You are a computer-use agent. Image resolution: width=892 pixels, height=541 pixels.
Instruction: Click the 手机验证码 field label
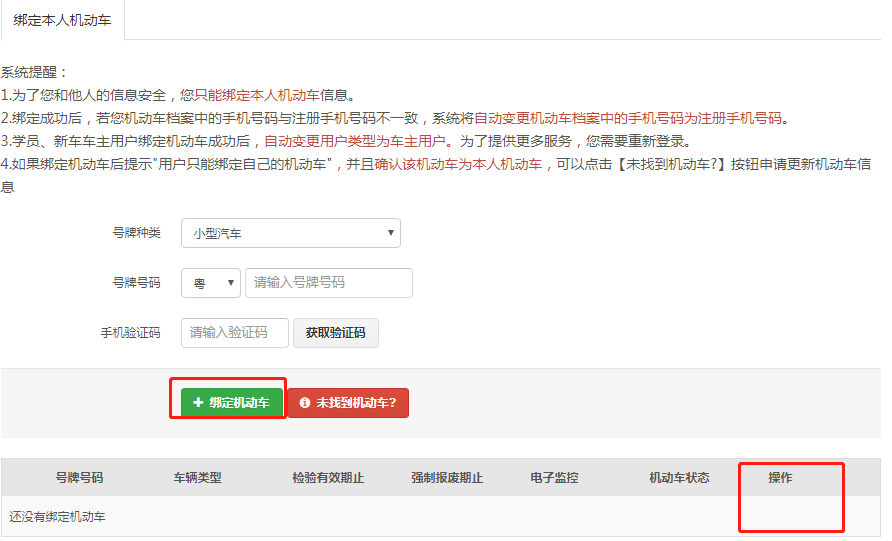click(130, 333)
